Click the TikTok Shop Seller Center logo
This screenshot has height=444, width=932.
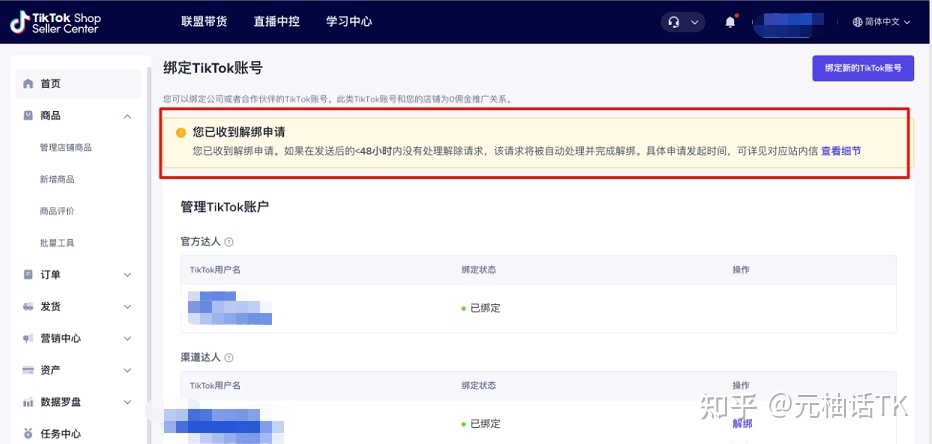click(55, 22)
